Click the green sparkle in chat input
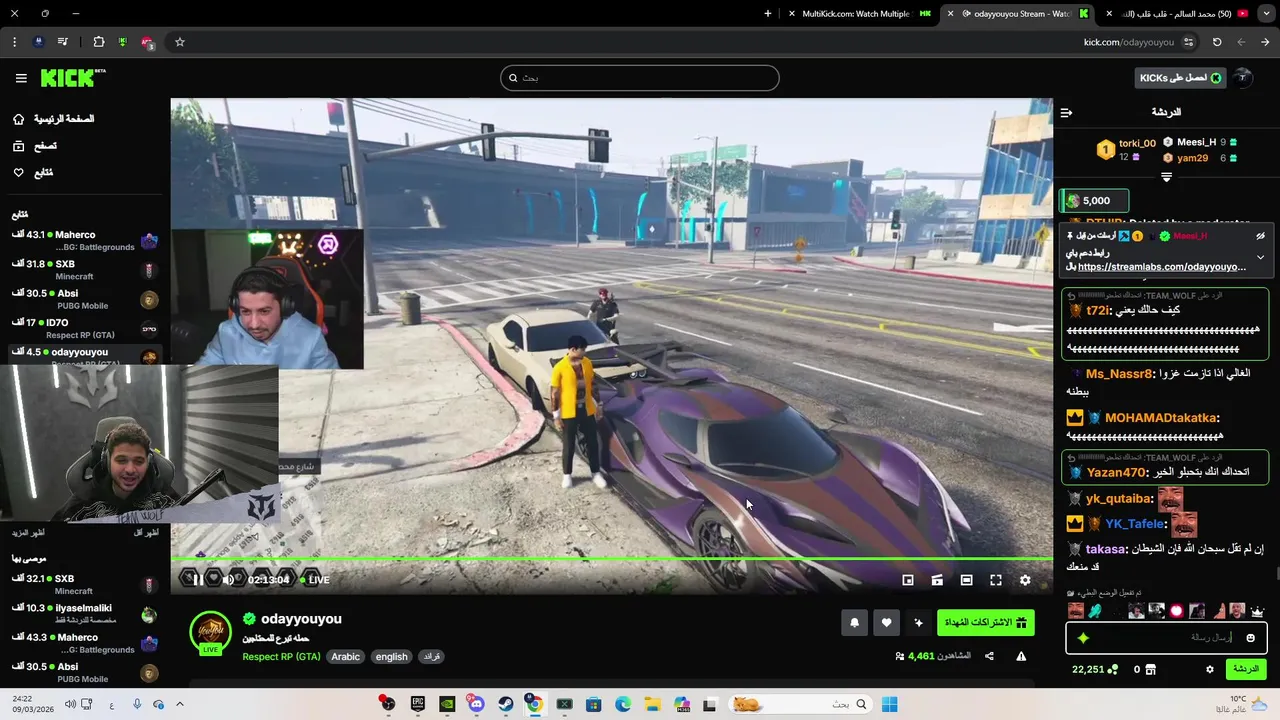Screen dimensions: 1280x720 [x=1083, y=638]
